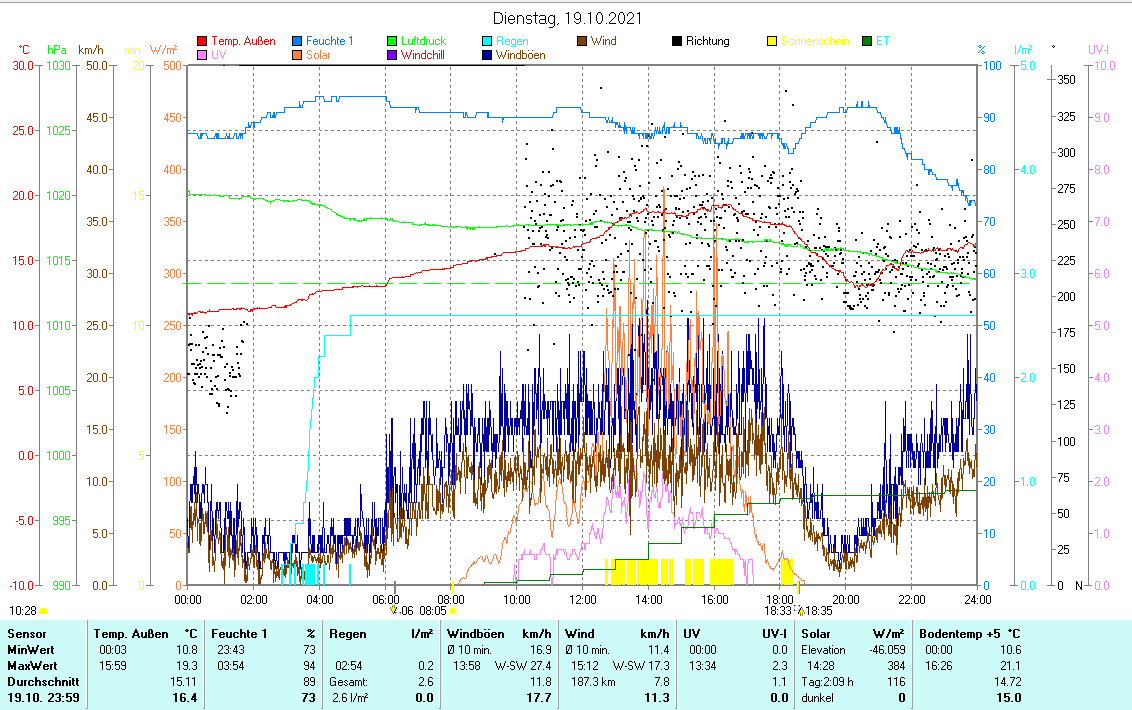Click the purple Windchill legend swatch
This screenshot has width=1132, height=710.
coord(392,55)
